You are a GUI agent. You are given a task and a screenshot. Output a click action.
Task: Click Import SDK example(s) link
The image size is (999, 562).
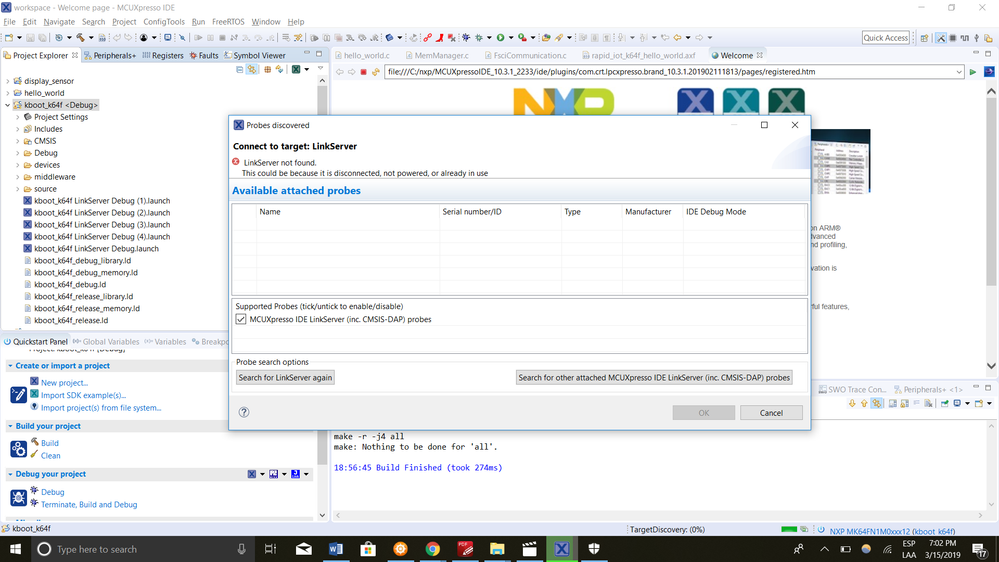pyautogui.click(x=83, y=395)
